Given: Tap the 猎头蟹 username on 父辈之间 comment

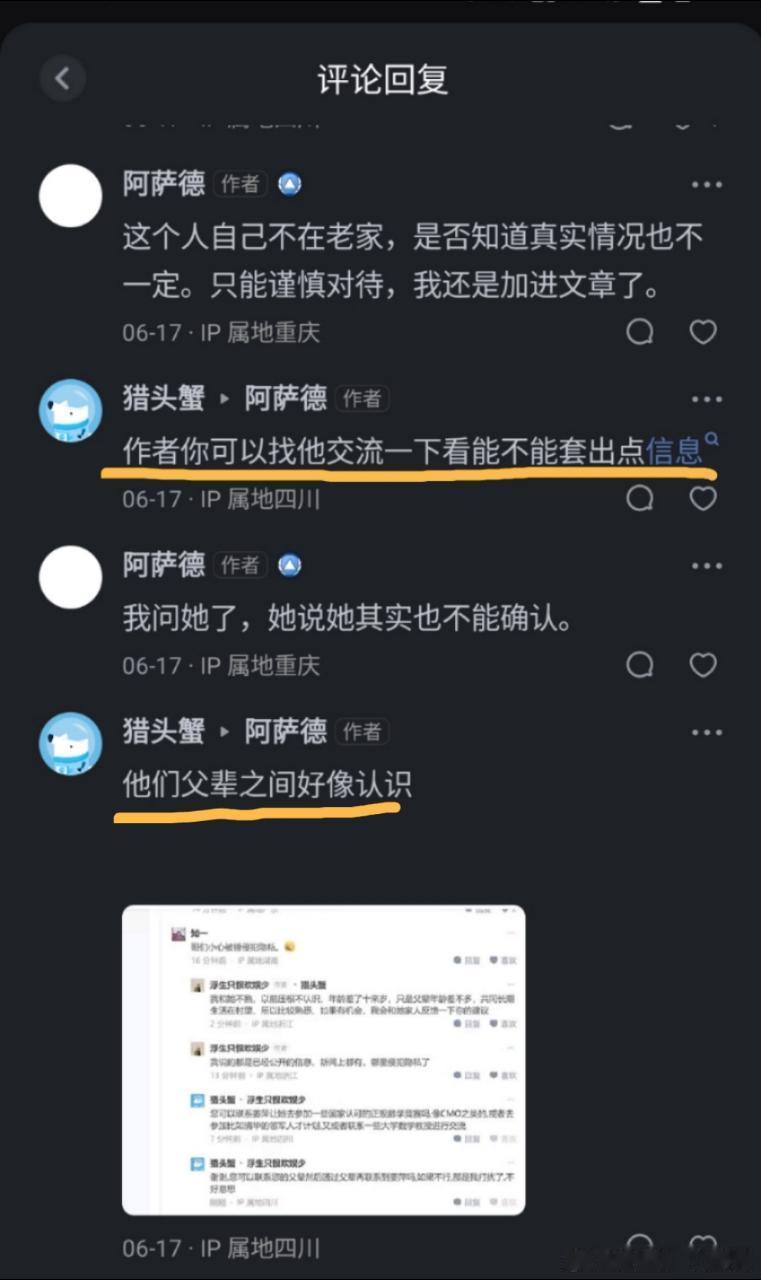Looking at the screenshot, I should point(164,731).
